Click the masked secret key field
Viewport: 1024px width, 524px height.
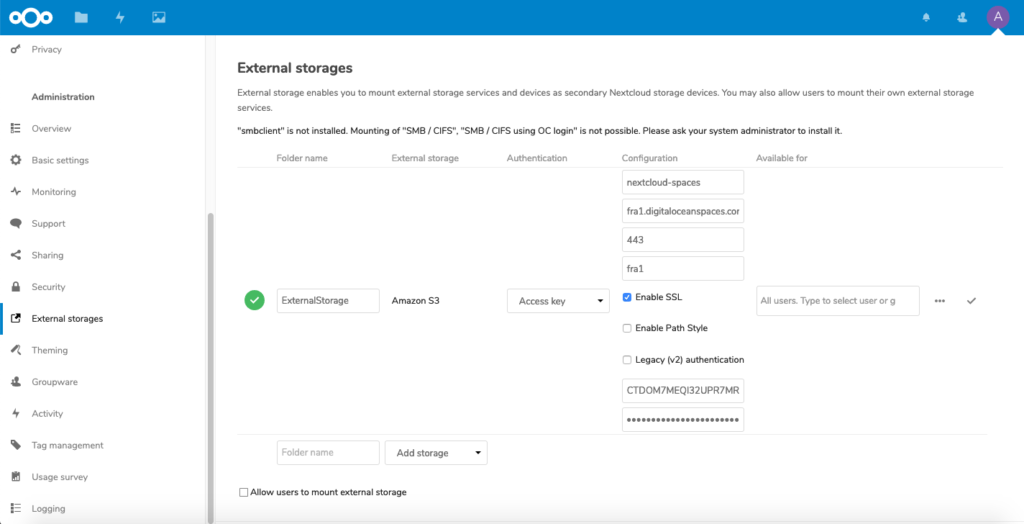[x=683, y=420]
